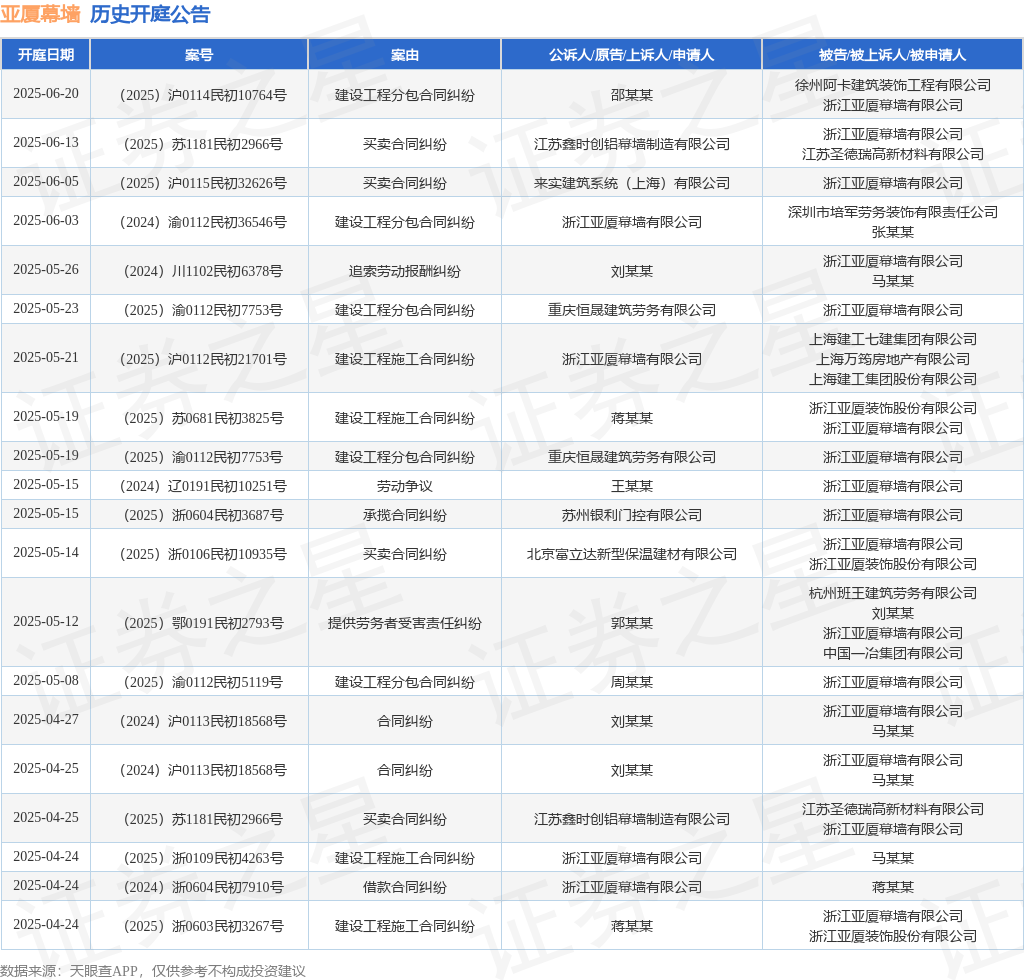The height and width of the screenshot is (980, 1024).
Task: Select the date 2025-05-14
Action: click(46, 552)
